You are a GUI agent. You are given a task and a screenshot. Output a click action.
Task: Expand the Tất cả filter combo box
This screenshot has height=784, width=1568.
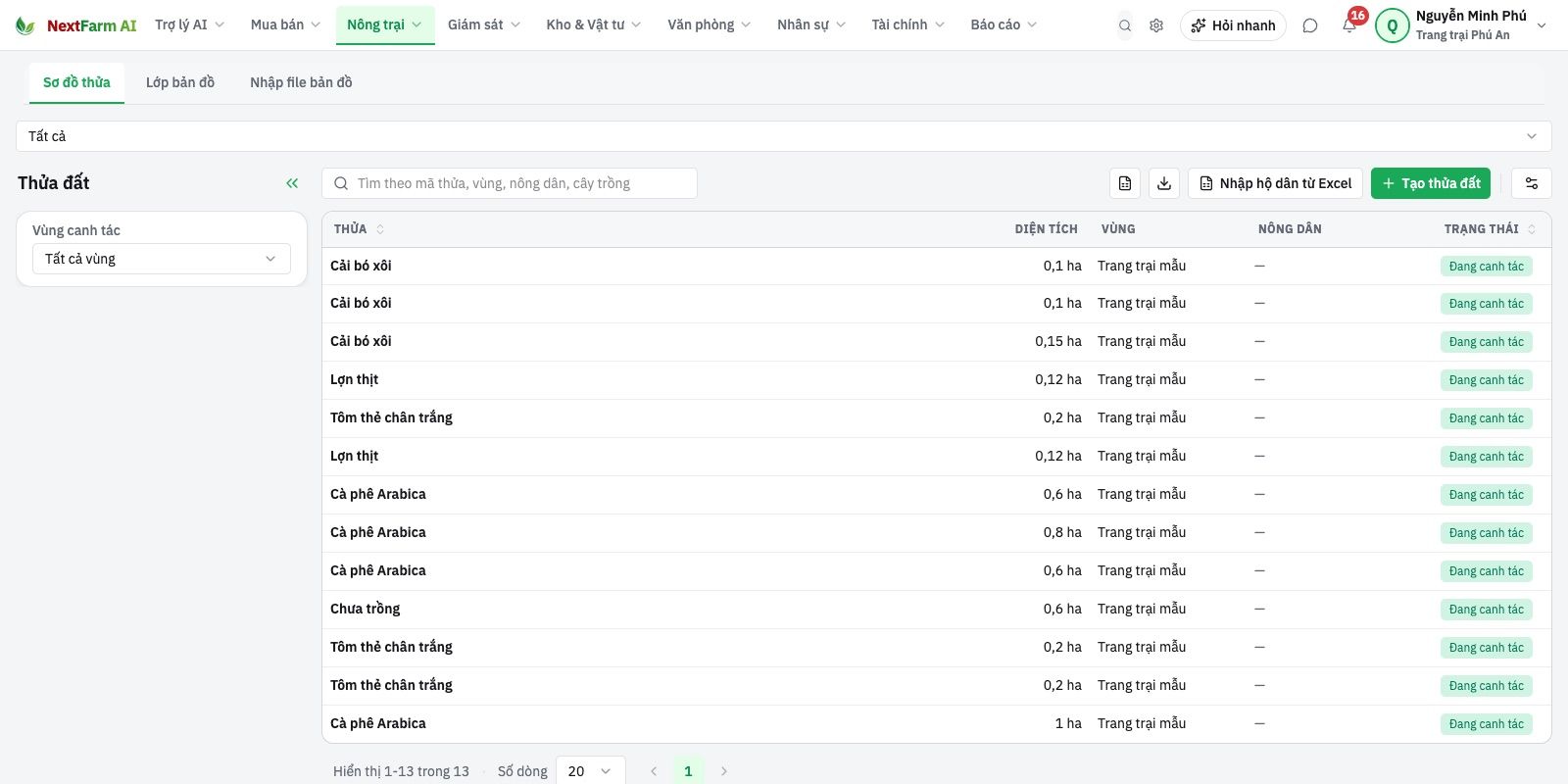point(784,136)
